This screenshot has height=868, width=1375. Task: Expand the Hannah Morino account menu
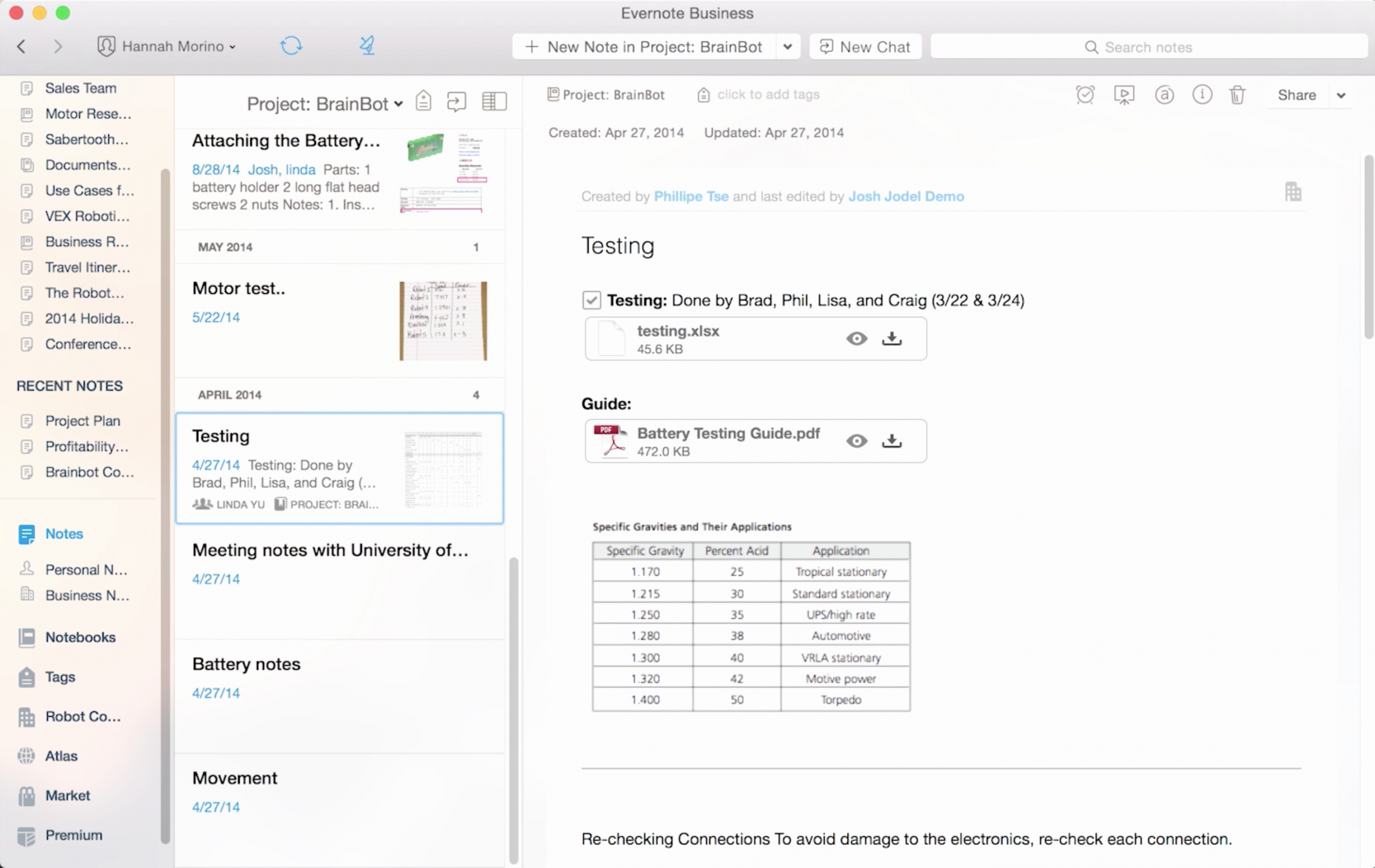(x=167, y=46)
